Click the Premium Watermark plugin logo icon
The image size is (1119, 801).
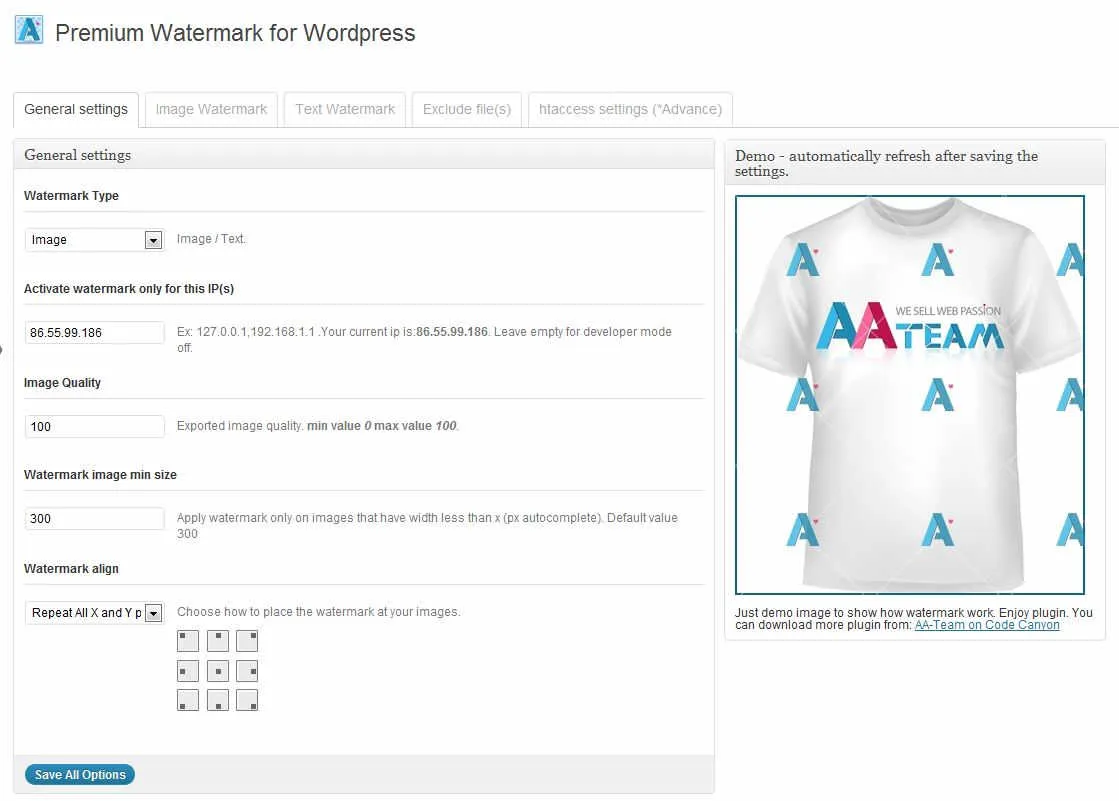click(x=29, y=30)
